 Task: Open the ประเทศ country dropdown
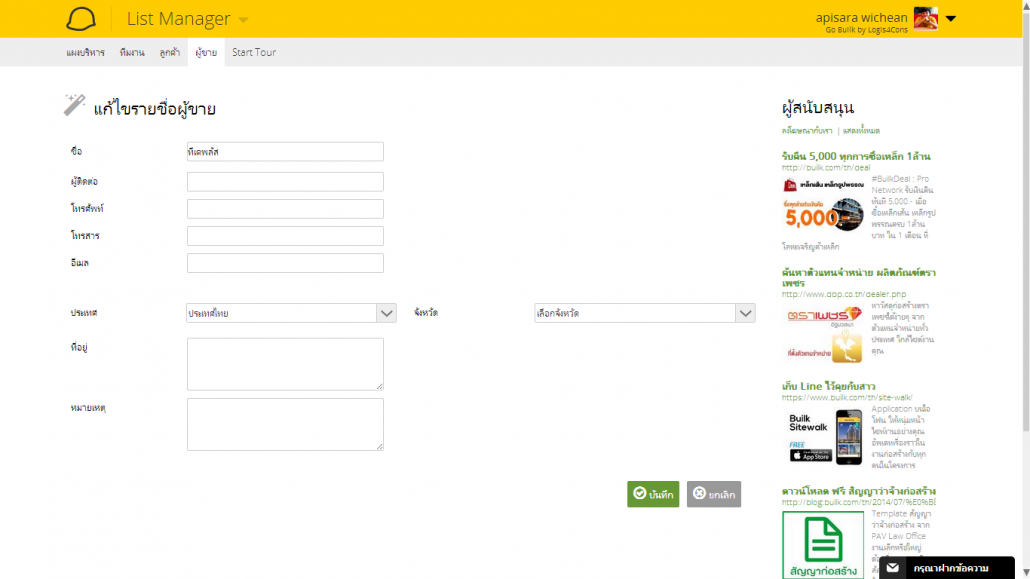pos(291,313)
